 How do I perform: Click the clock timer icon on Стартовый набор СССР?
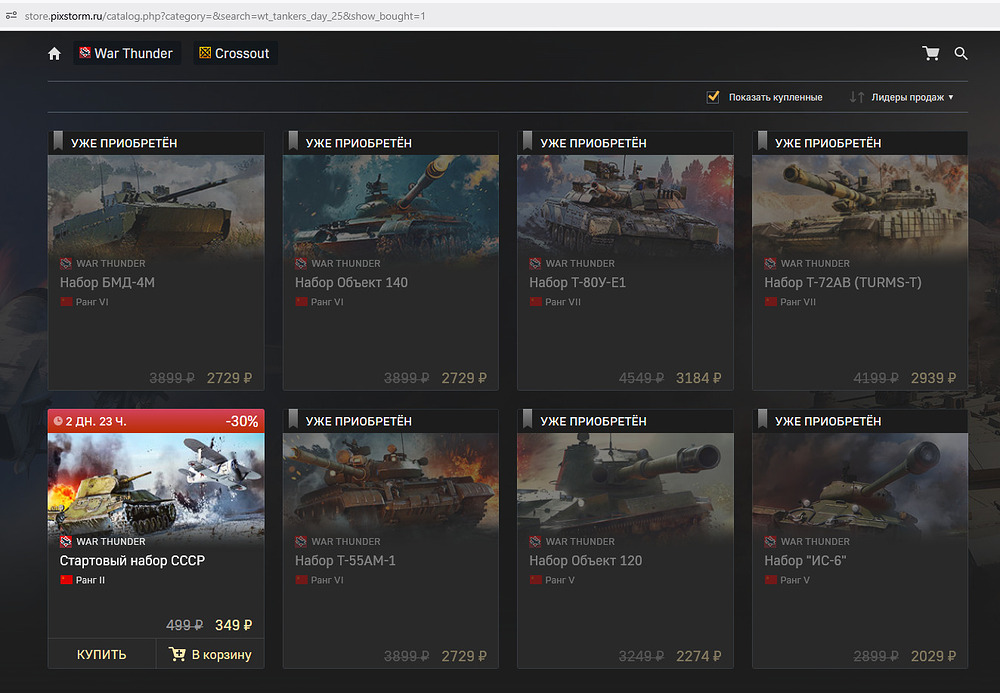tap(58, 421)
